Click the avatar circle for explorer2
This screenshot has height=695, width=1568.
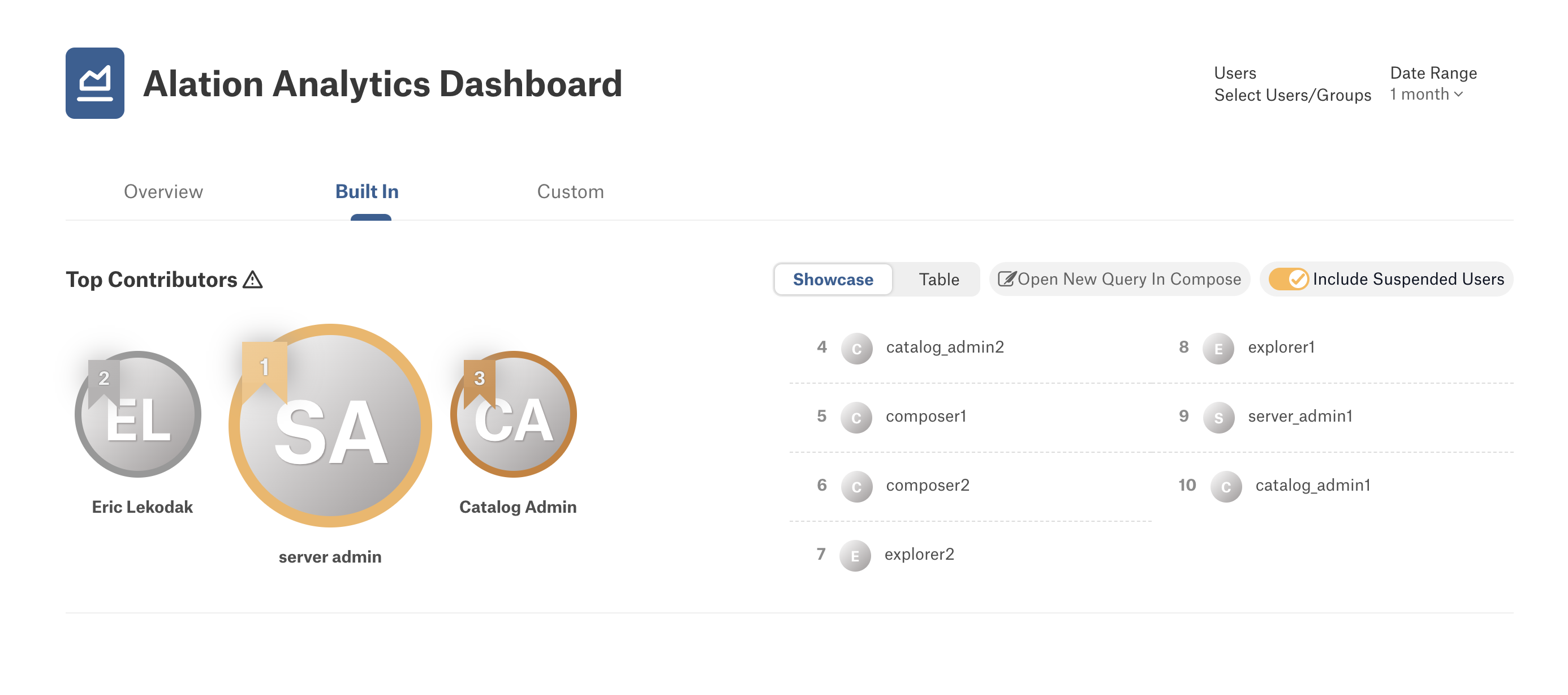point(855,556)
